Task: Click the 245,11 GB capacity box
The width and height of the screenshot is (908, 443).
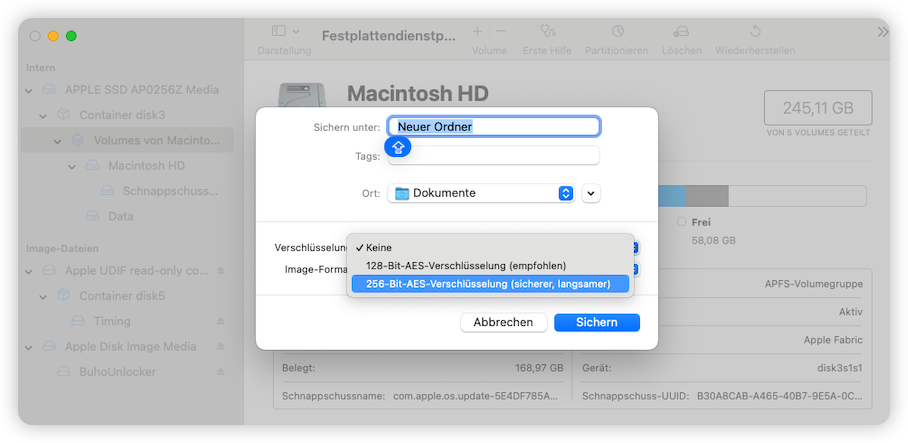Action: (818, 108)
